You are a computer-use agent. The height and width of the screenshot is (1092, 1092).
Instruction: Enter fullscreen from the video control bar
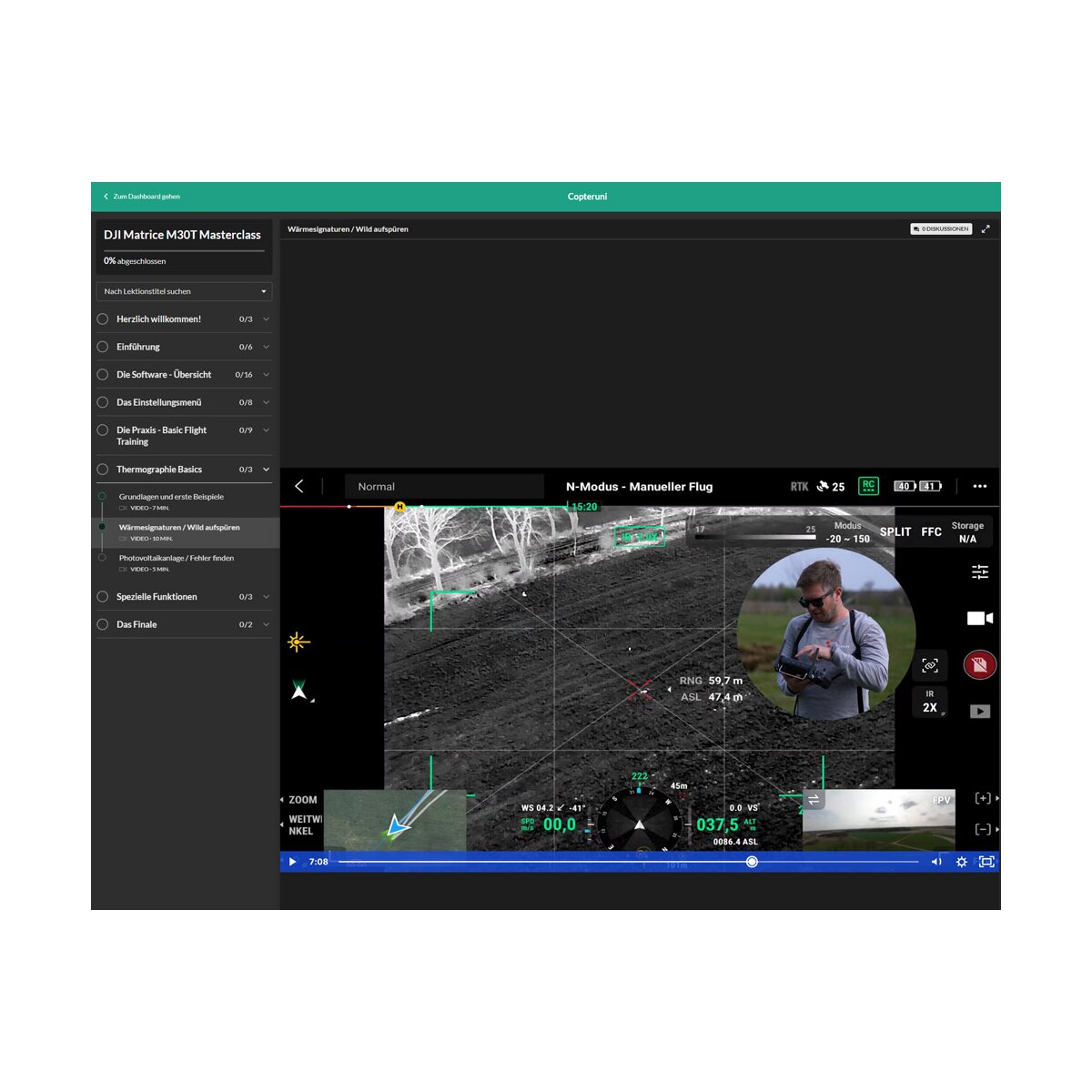pyautogui.click(x=986, y=862)
